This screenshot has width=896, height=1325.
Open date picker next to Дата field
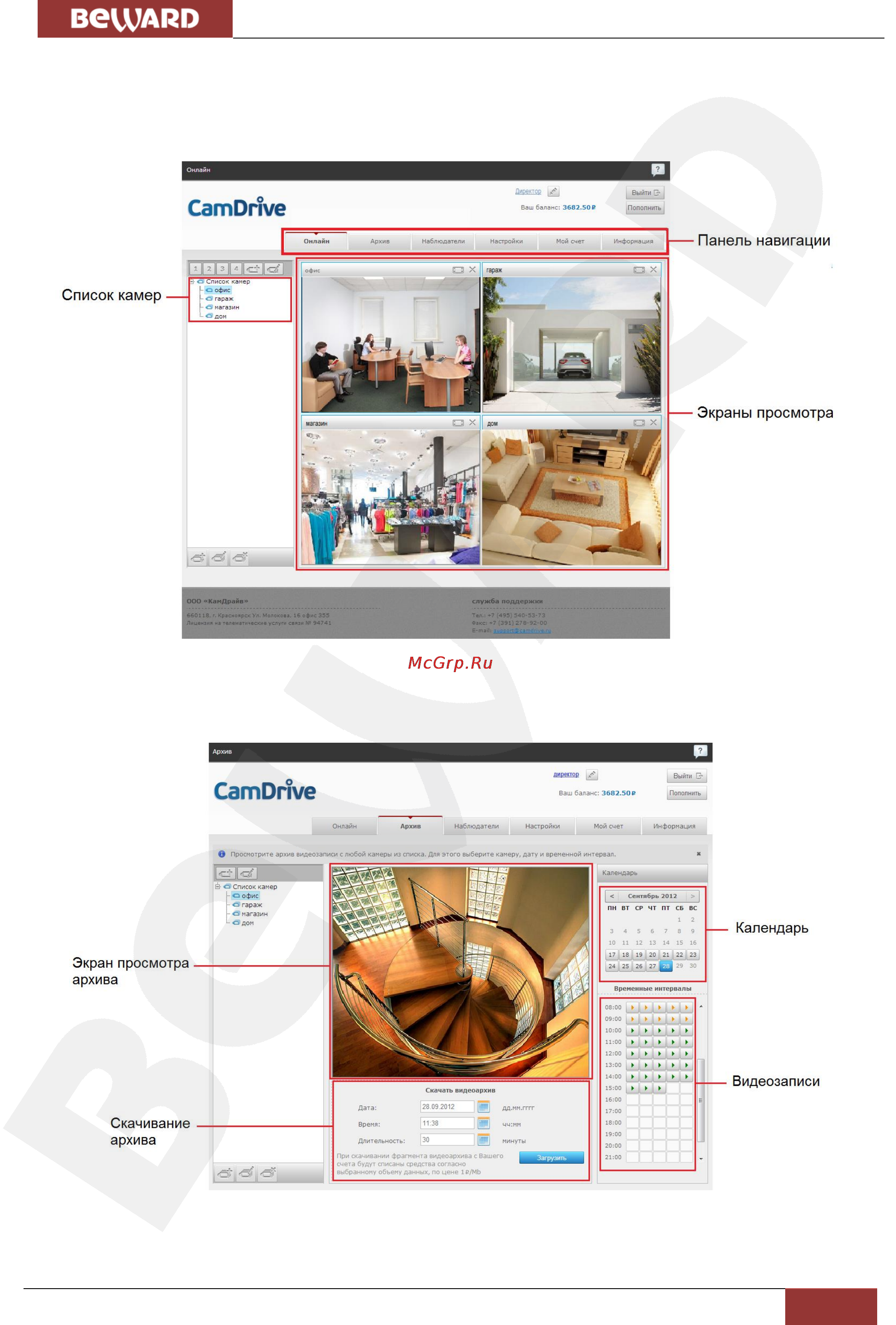[x=483, y=1107]
